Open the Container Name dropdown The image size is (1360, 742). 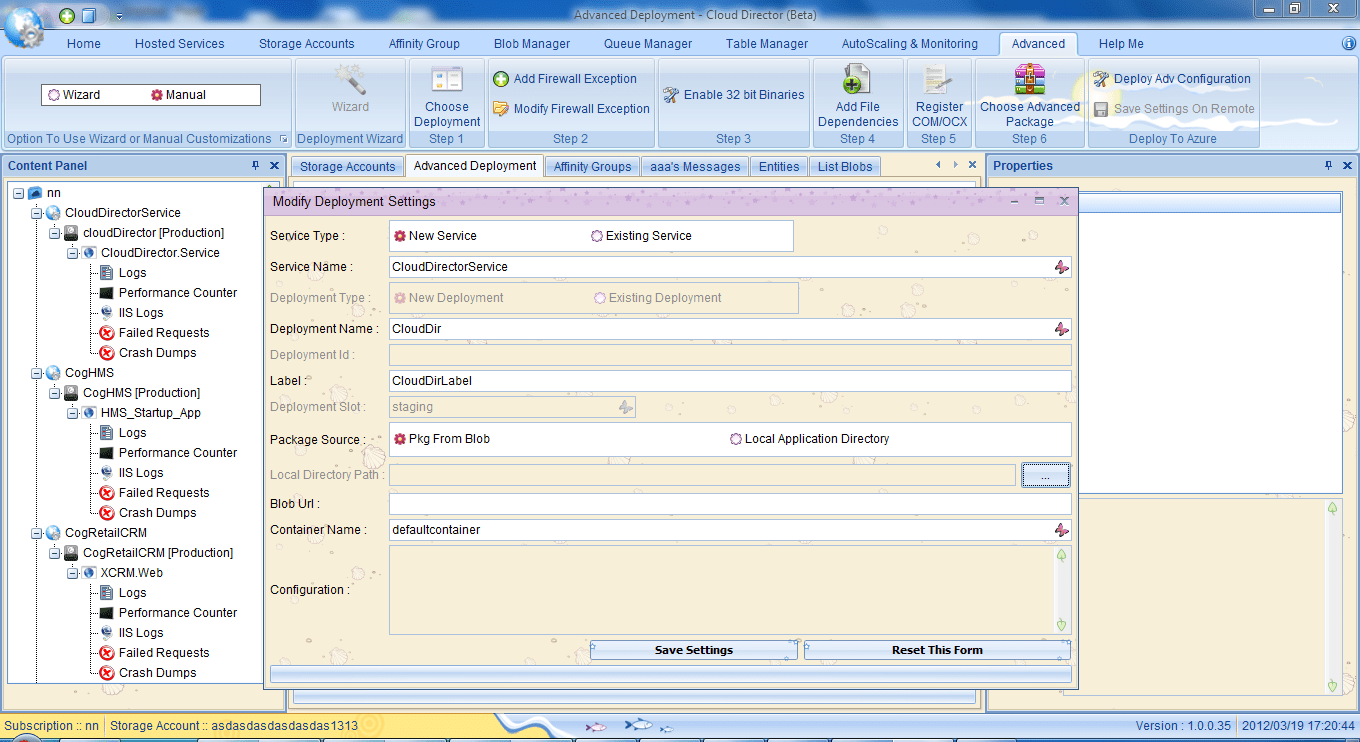pos(1061,530)
